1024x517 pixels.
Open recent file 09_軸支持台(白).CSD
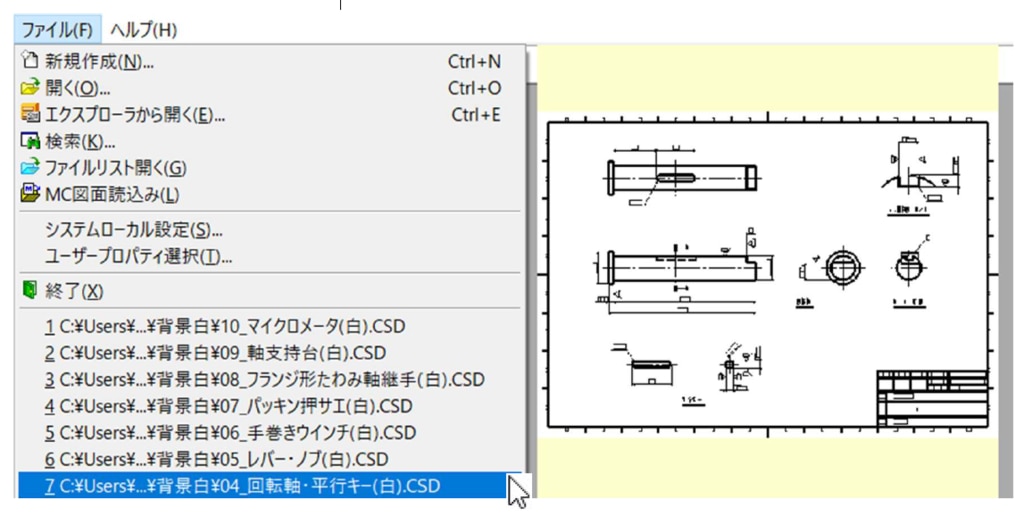point(270,352)
